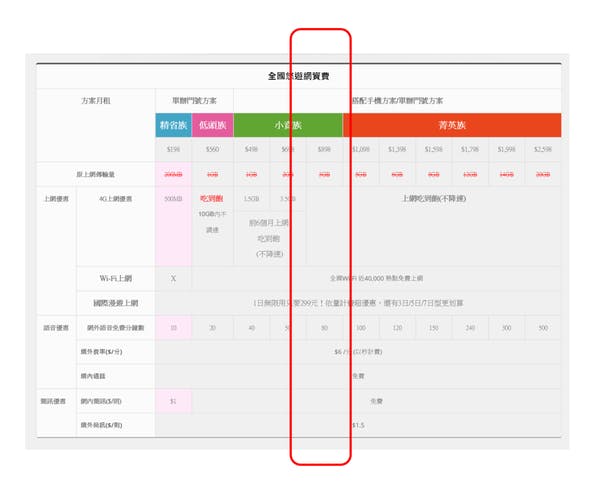
Task: Click the Wi-Fi上網 row label
Action: point(116,279)
